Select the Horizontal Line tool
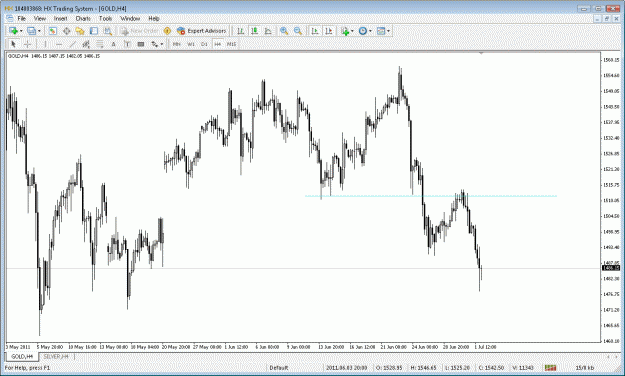Image resolution: width=625 pixels, height=376 pixels. click(59, 44)
